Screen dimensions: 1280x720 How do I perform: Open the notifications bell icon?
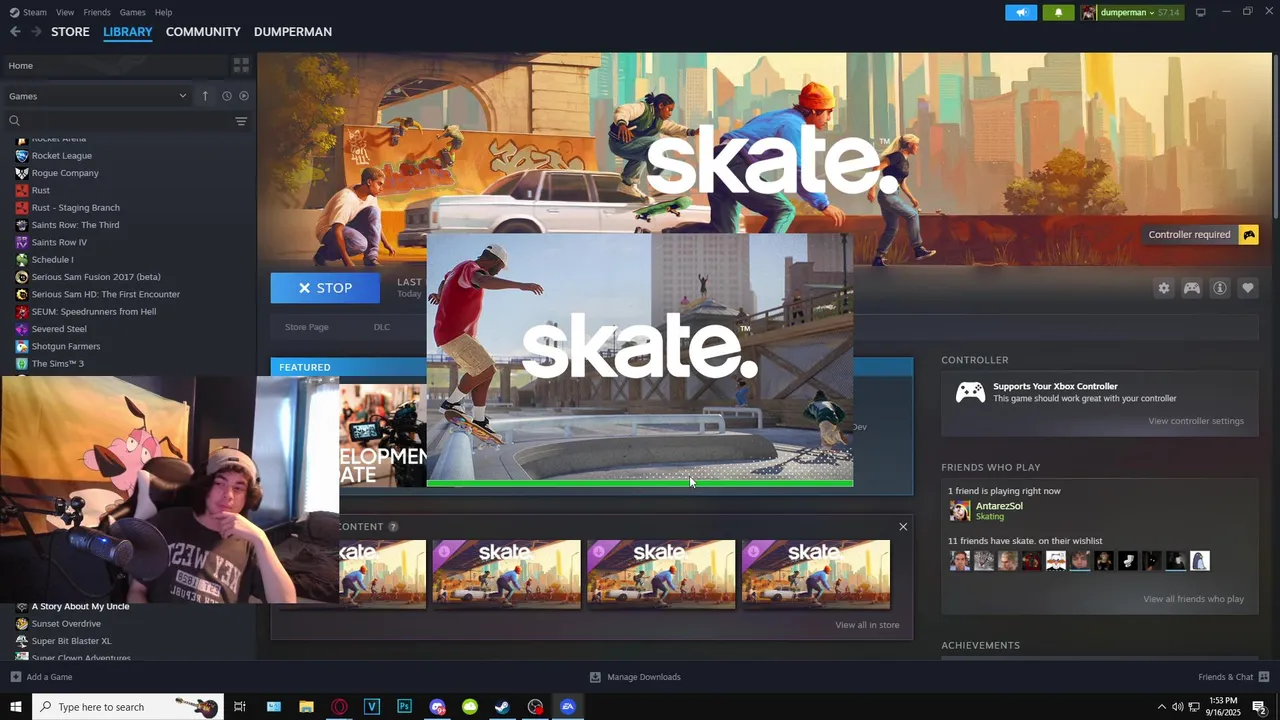pos(1058,12)
